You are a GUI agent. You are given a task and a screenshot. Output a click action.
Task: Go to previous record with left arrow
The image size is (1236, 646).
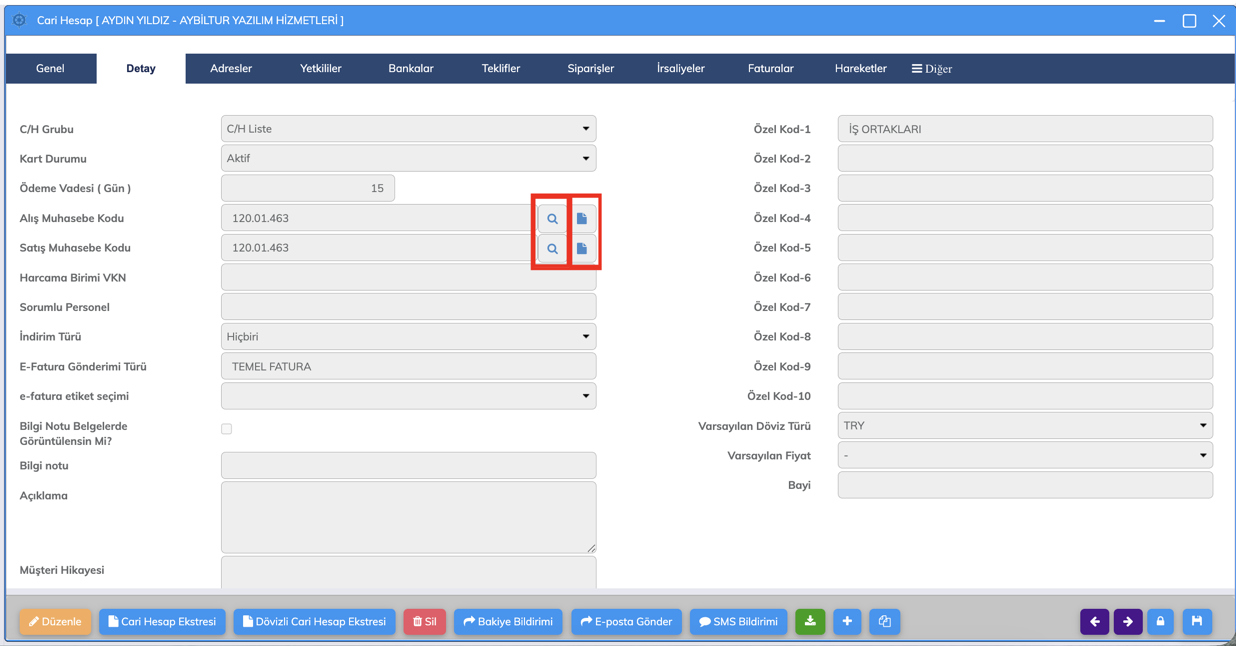pos(1094,622)
